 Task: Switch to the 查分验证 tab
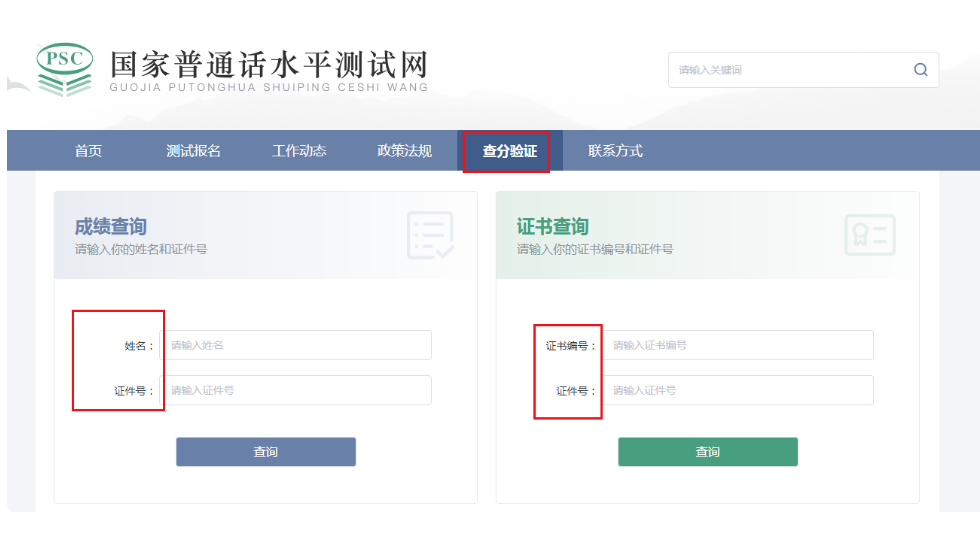coord(509,151)
